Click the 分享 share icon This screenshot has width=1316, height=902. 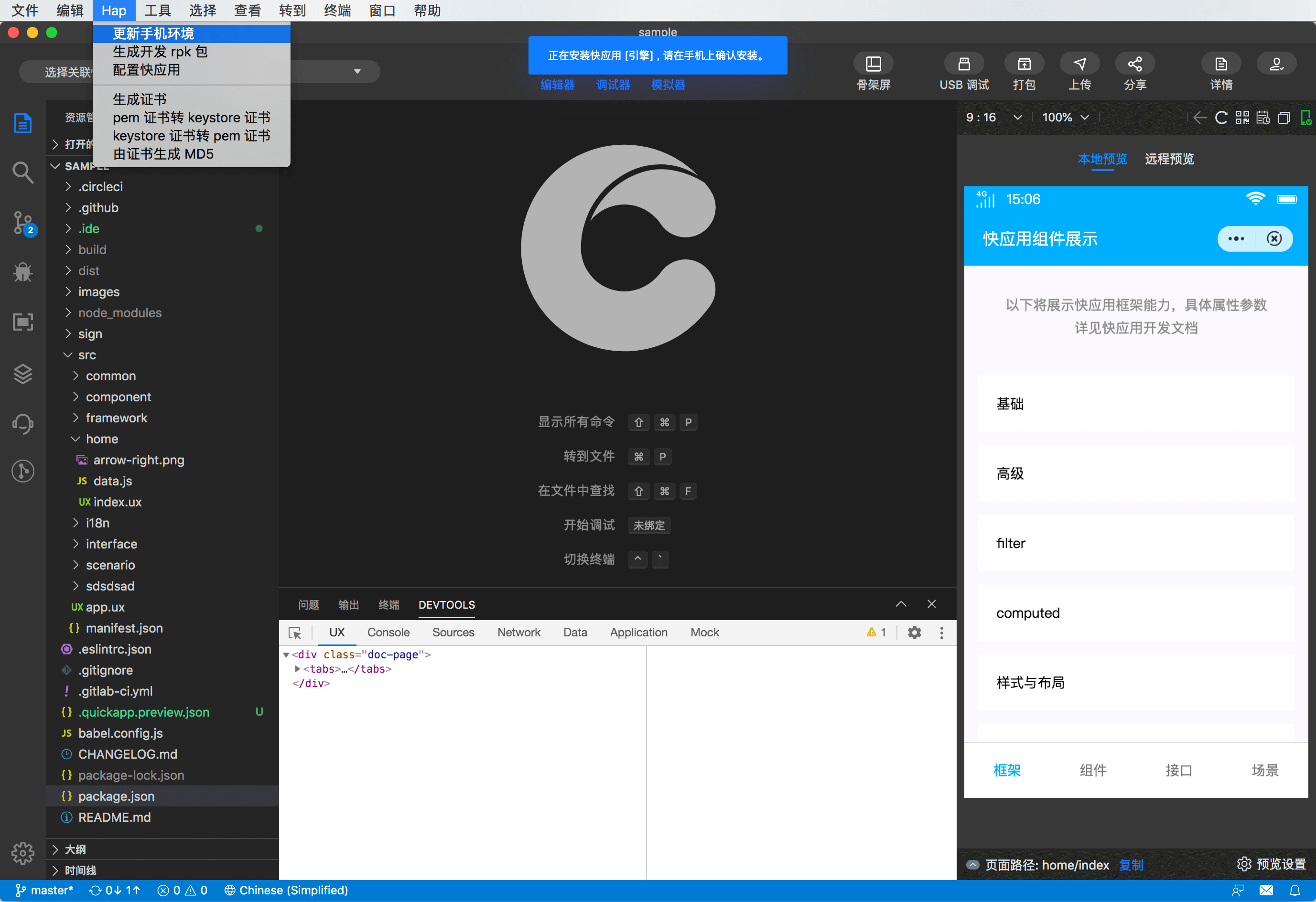click(x=1134, y=64)
